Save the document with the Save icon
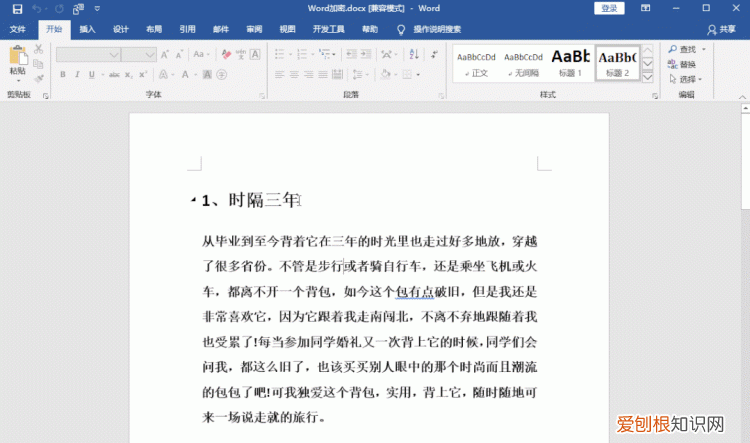 tap(17, 9)
